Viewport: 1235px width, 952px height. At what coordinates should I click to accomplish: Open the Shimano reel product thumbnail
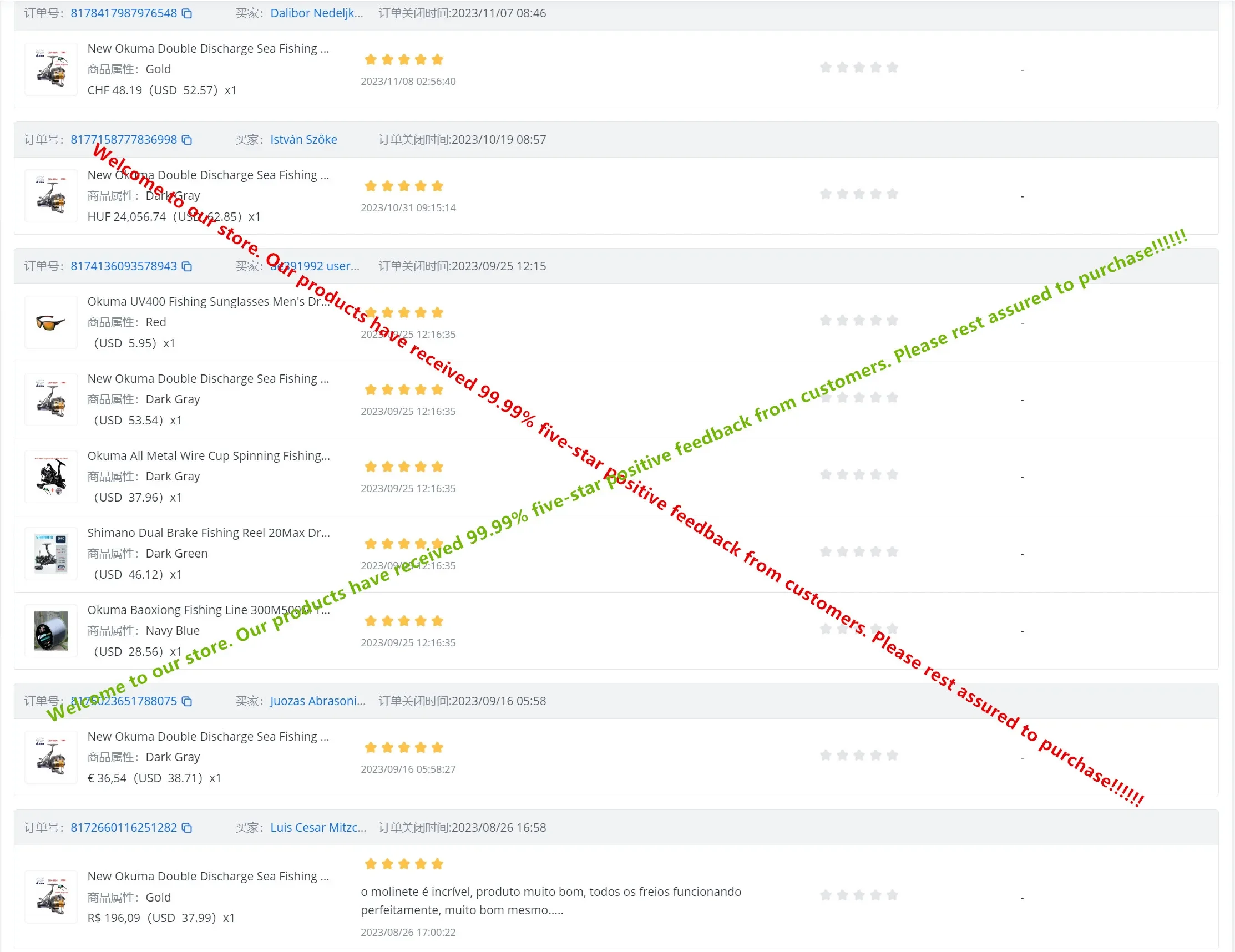51,554
